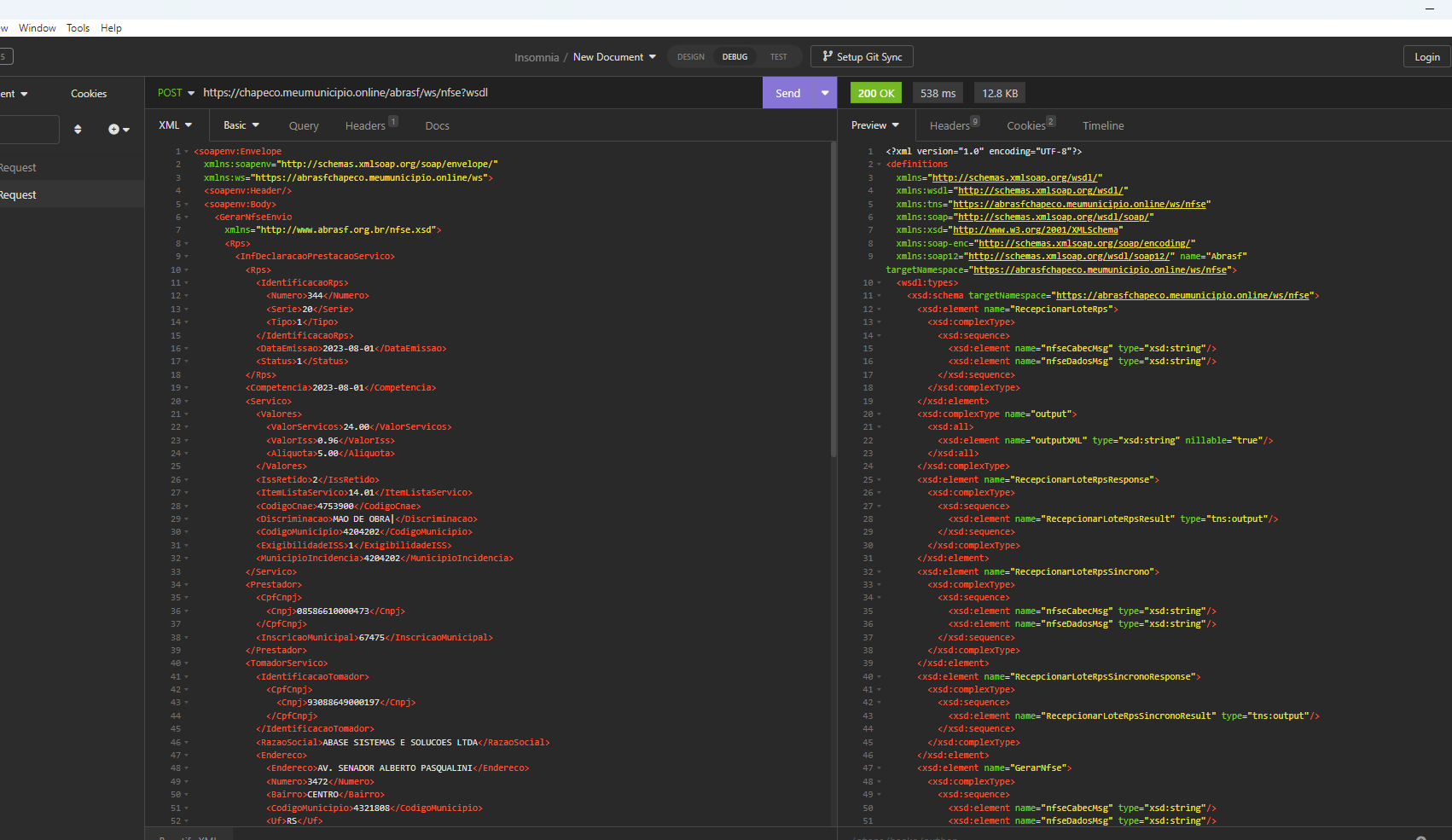Image resolution: width=1452 pixels, height=840 pixels.
Task: Click the sidebar filter input field
Action: [x=29, y=130]
